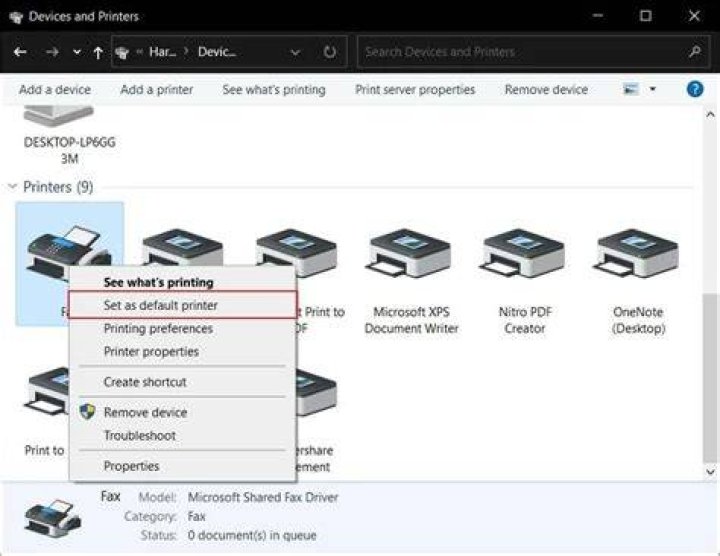
Task: Click Remove device in toolbar
Action: pos(546,90)
